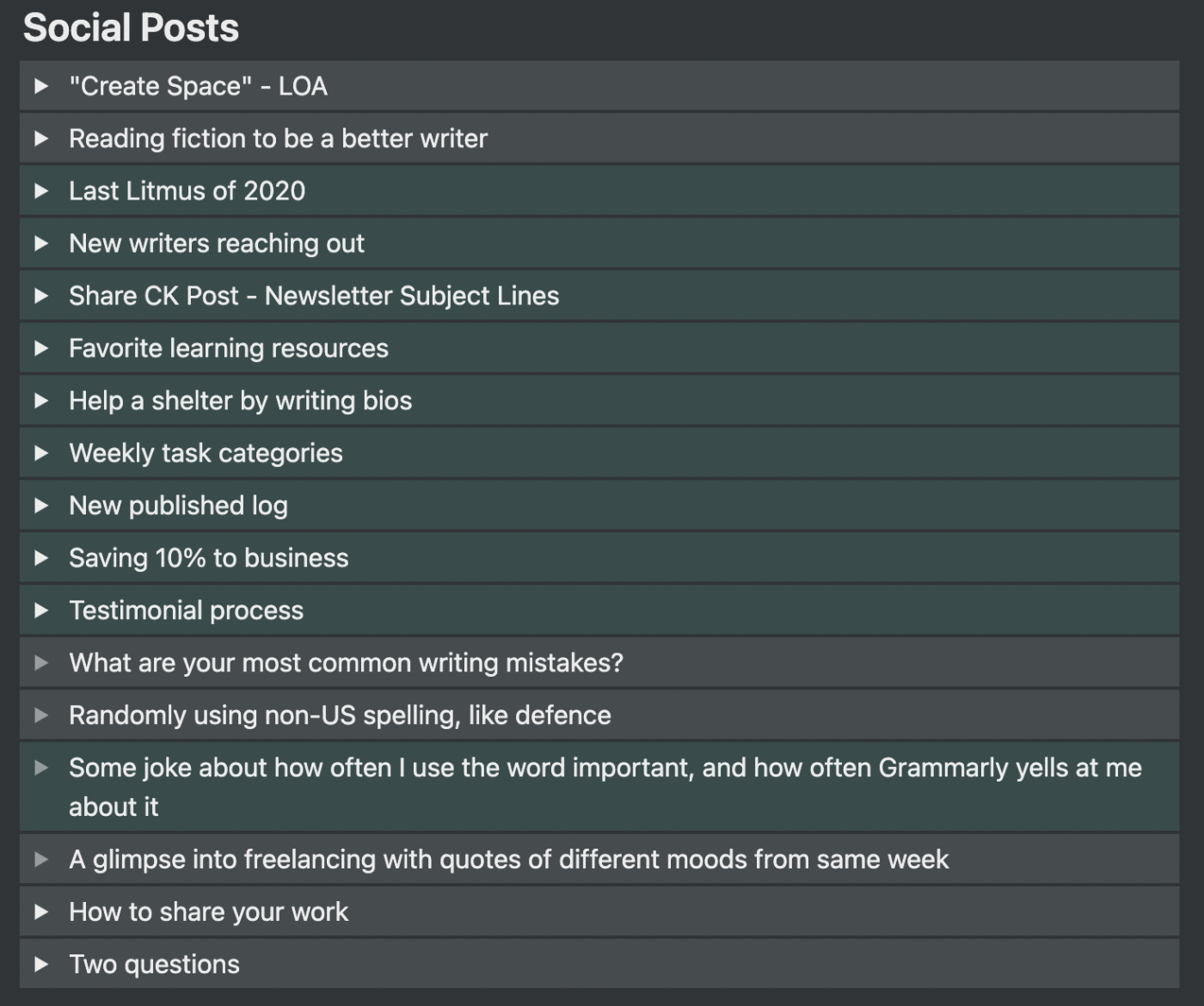Click the Social Posts heading

tap(131, 28)
